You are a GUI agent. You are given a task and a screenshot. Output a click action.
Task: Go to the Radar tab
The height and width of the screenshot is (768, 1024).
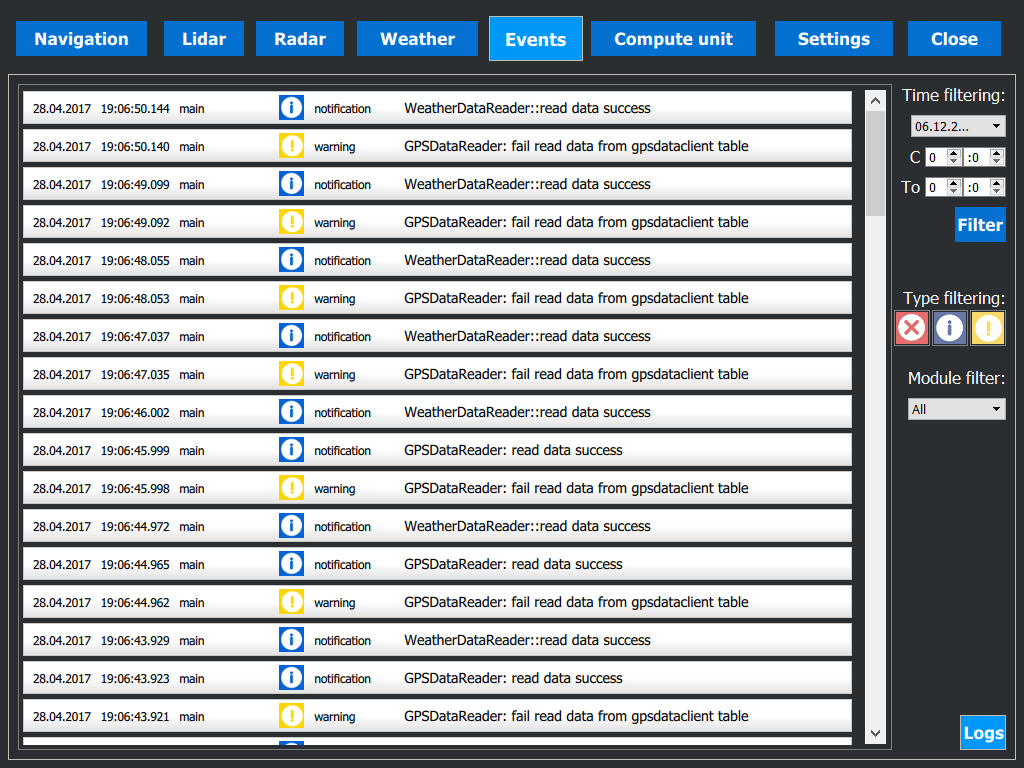point(300,39)
